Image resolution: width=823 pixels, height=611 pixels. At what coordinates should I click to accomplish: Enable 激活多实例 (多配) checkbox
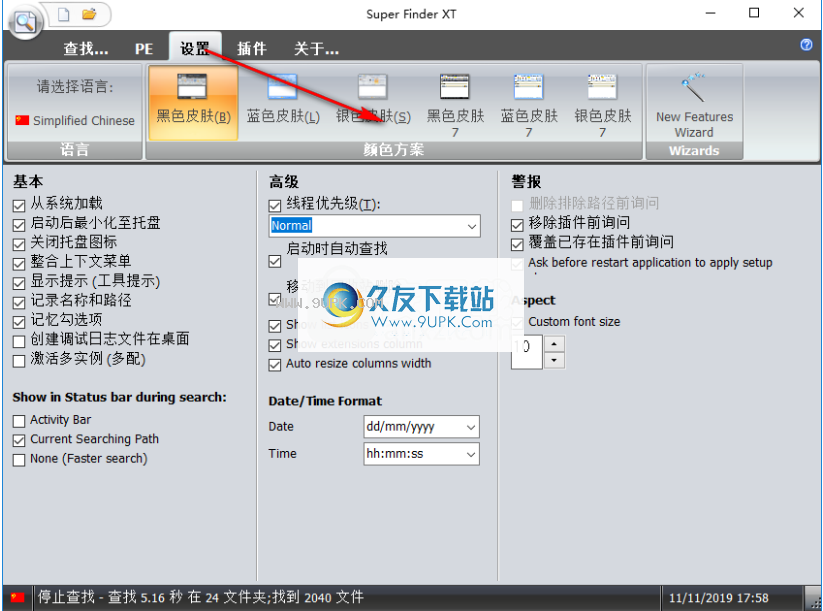coord(19,361)
